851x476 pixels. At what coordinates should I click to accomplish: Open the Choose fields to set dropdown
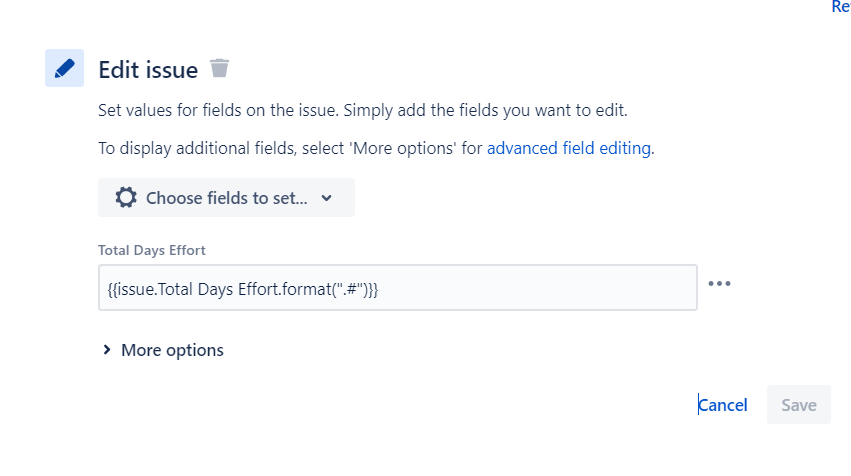[226, 198]
